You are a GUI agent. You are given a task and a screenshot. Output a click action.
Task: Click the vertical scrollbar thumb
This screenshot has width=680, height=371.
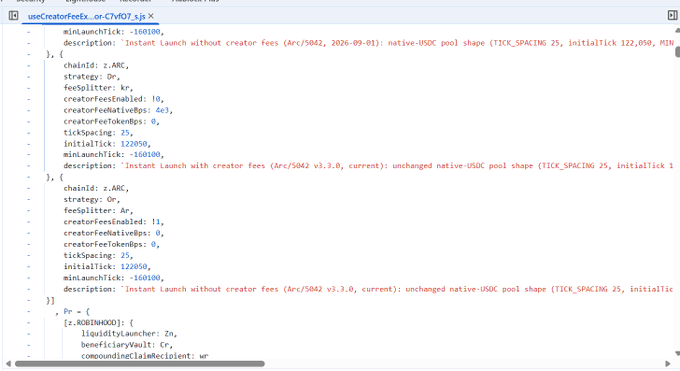(677, 52)
